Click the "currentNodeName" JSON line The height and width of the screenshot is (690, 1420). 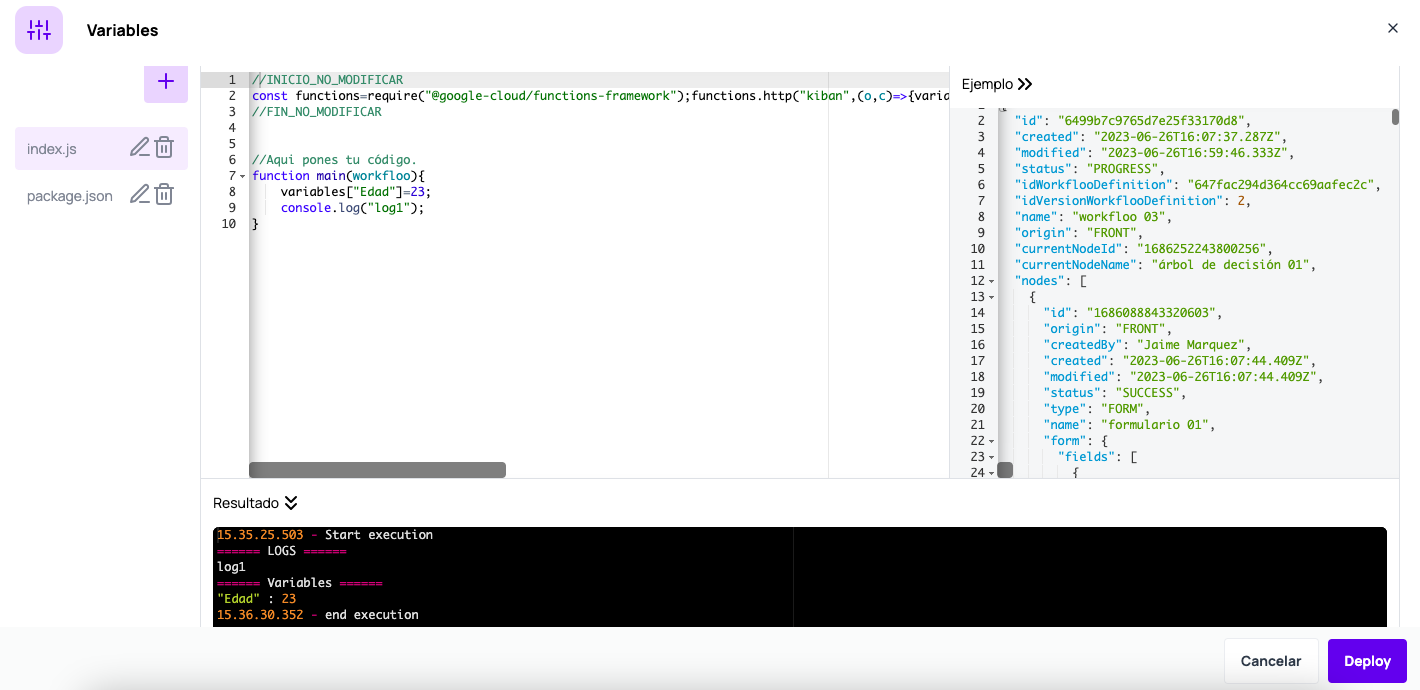coord(1165,265)
